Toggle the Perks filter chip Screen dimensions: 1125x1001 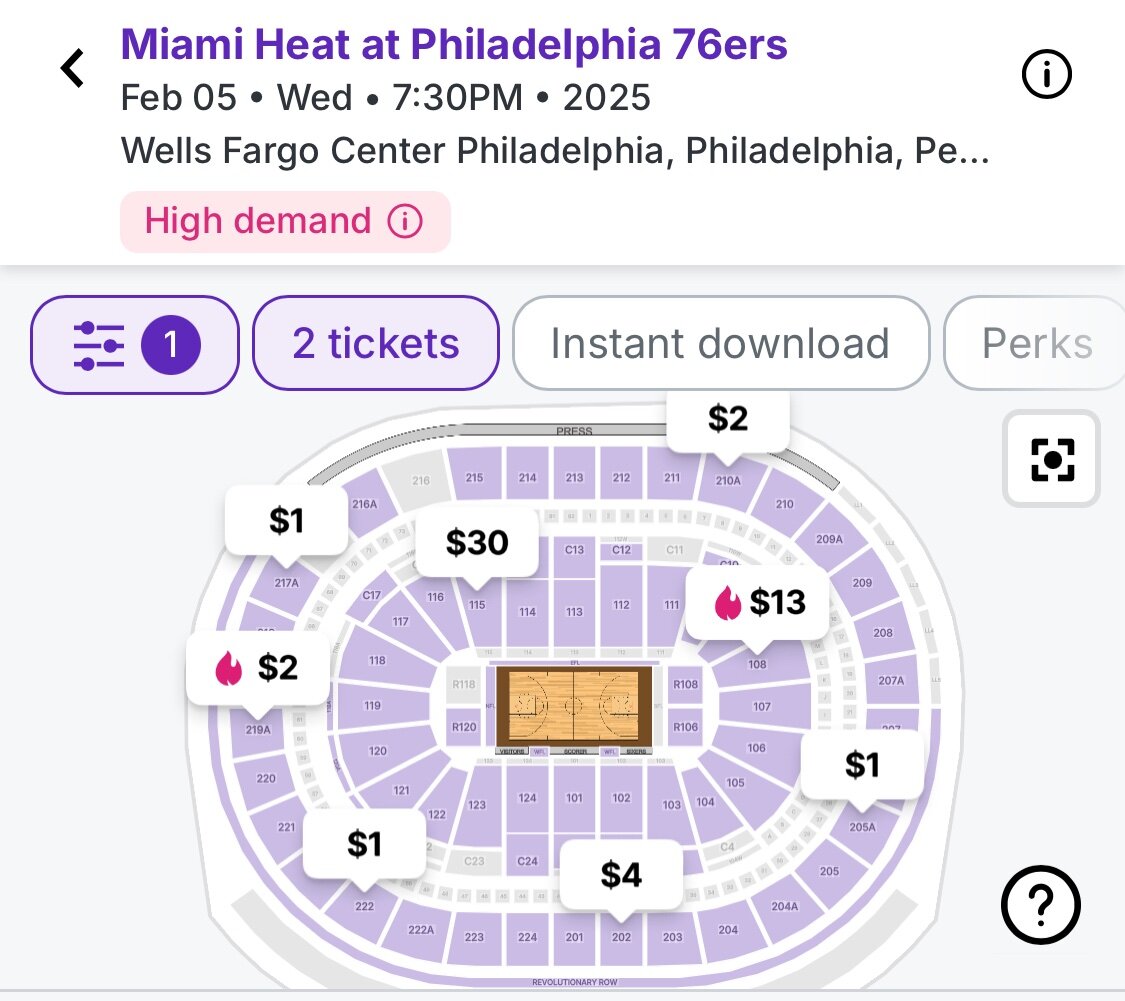point(1036,344)
